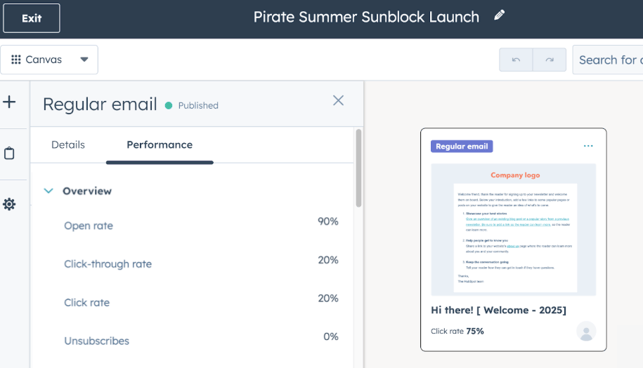The width and height of the screenshot is (643, 368).
Task: Click the user avatar on email card
Action: coord(586,331)
